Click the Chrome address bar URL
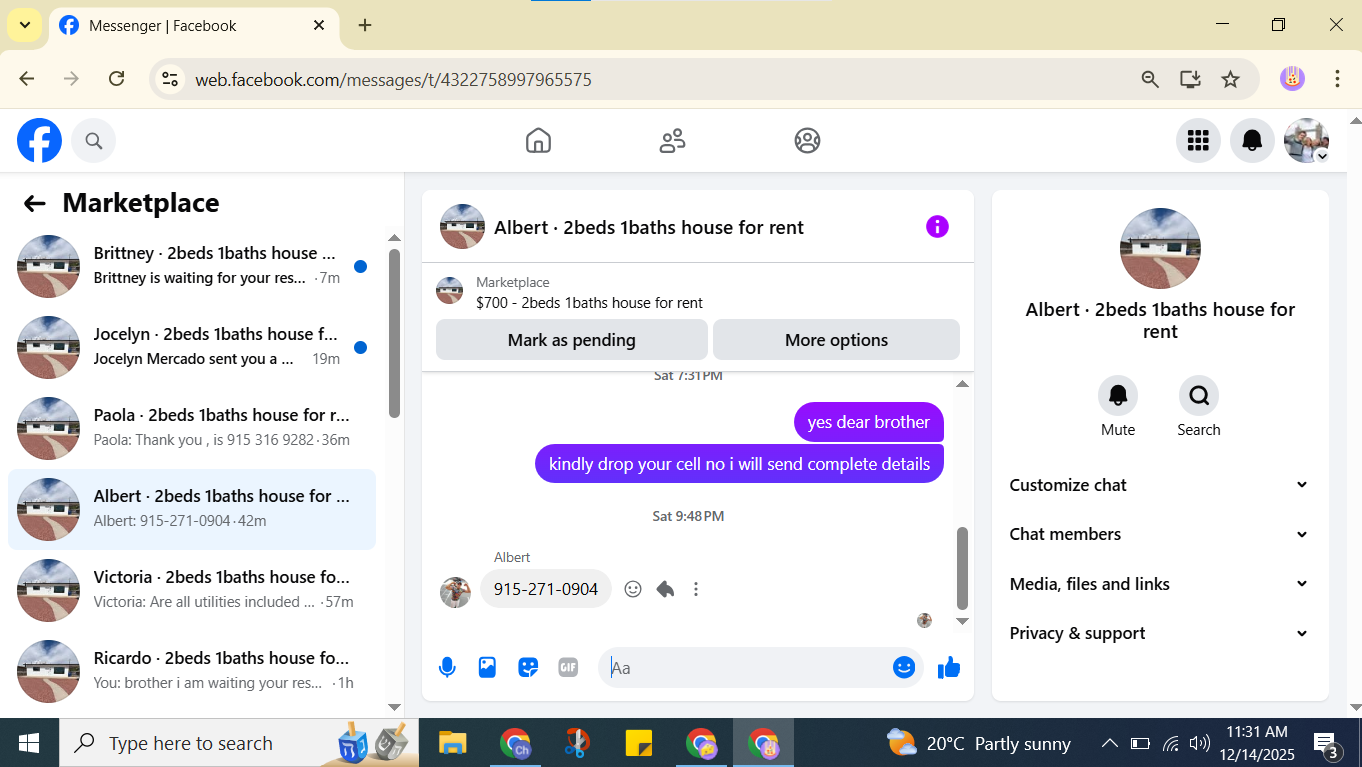The image size is (1362, 767). [393, 80]
